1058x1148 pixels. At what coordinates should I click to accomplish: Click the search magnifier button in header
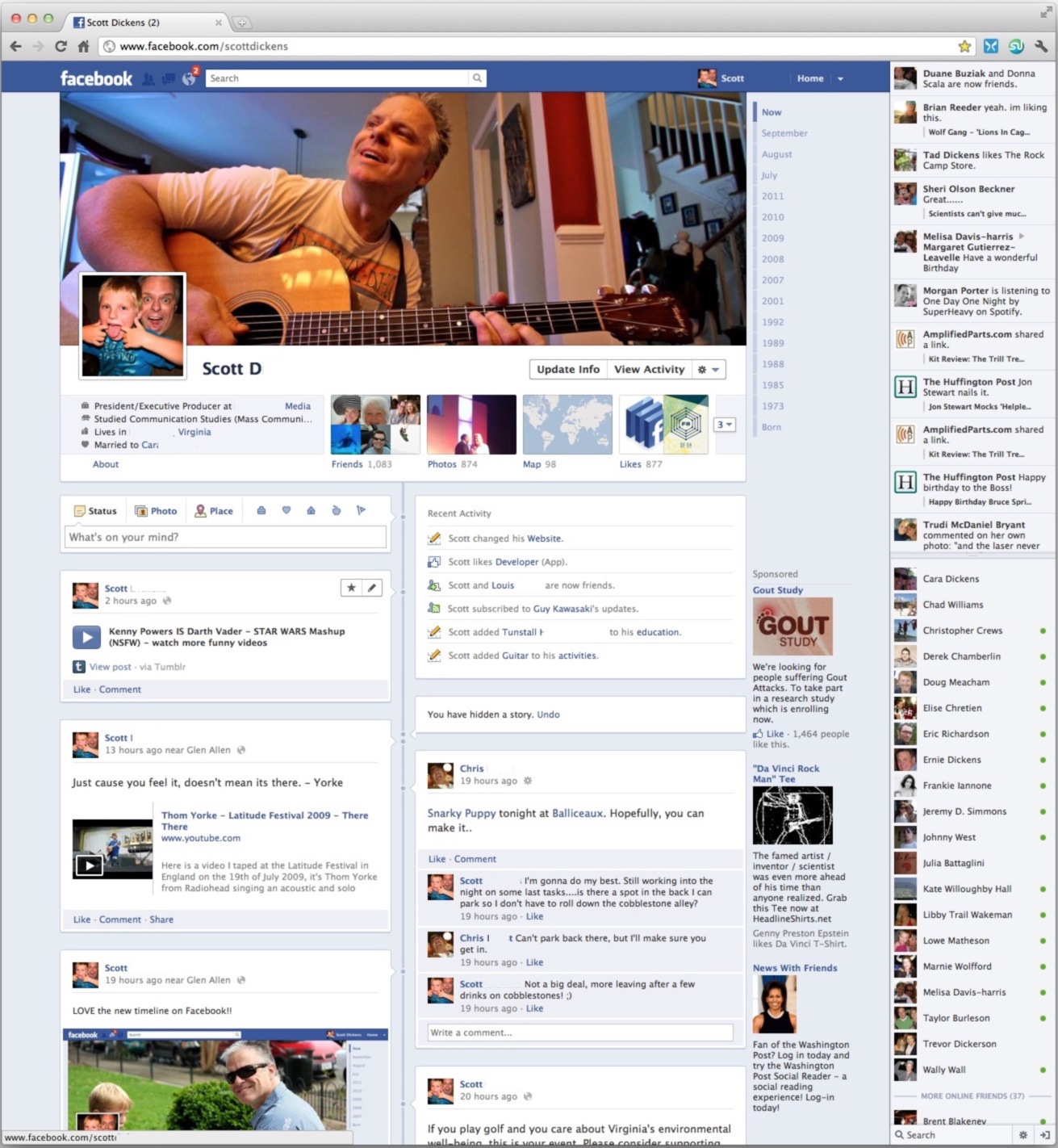pos(477,78)
